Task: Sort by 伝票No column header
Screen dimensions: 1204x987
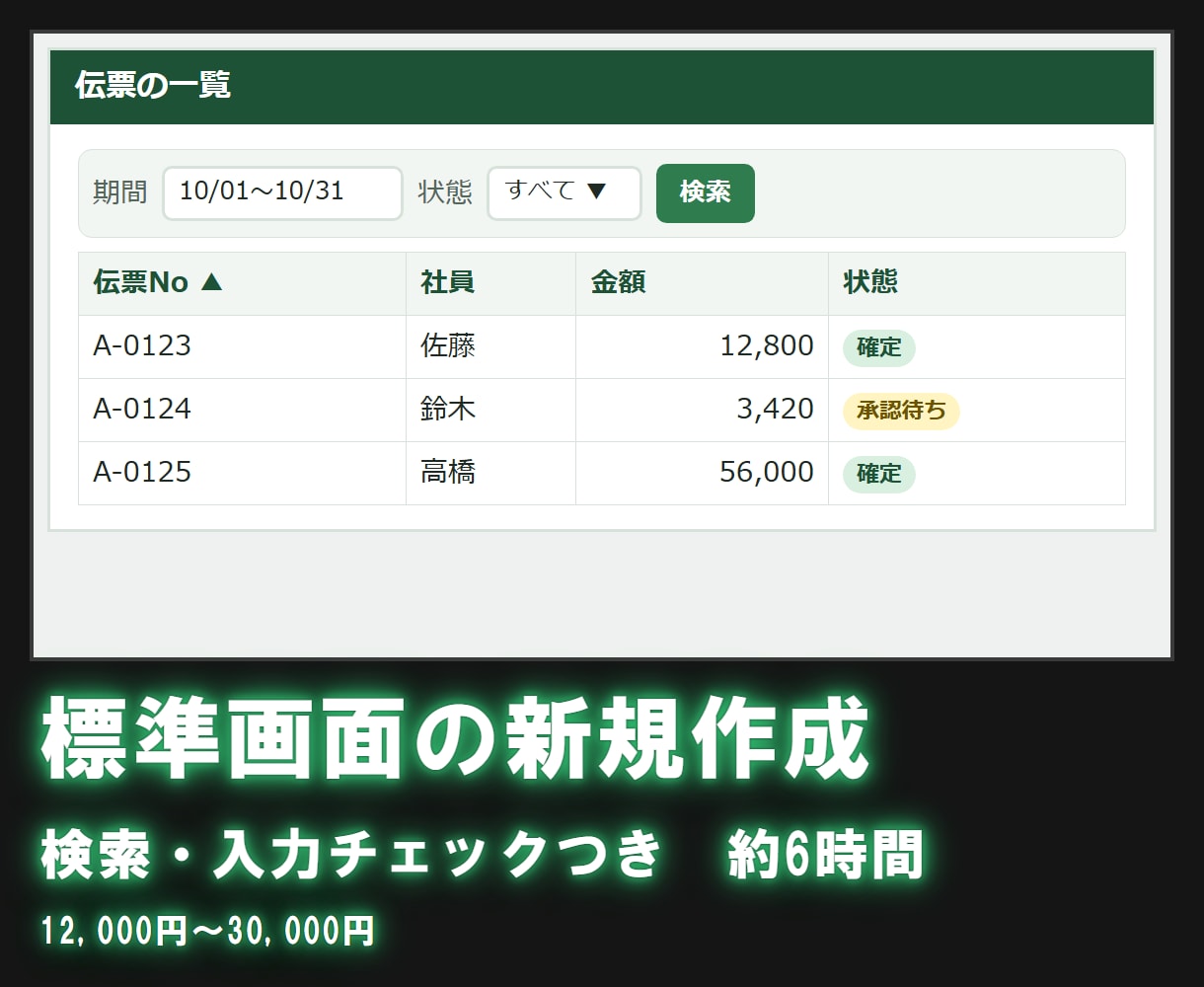Action: 242,283
